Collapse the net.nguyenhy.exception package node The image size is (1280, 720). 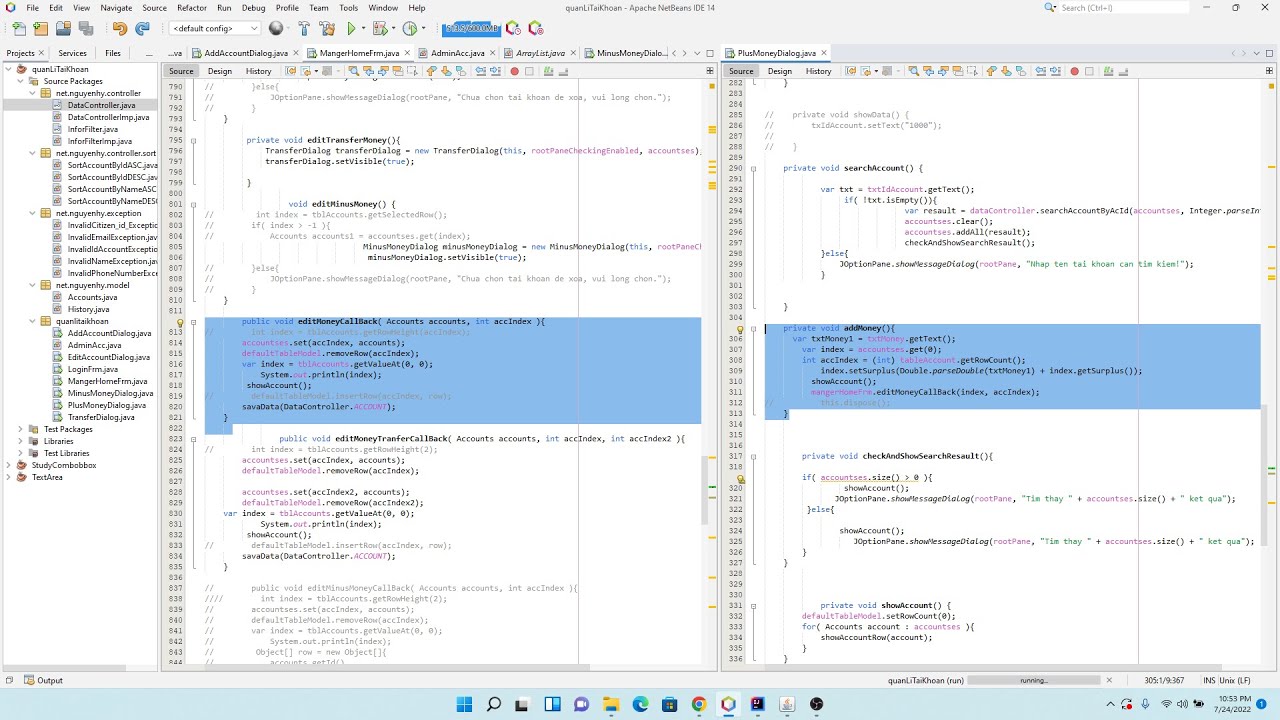point(33,213)
